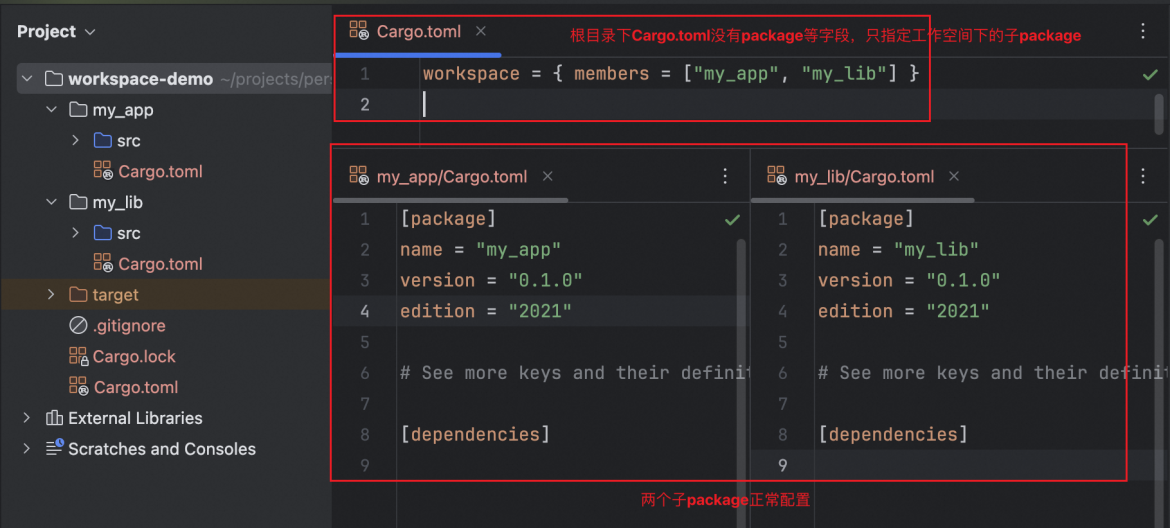This screenshot has height=528, width=1170.
Task: Click the Scratches and Consoles icon
Action: 54,448
